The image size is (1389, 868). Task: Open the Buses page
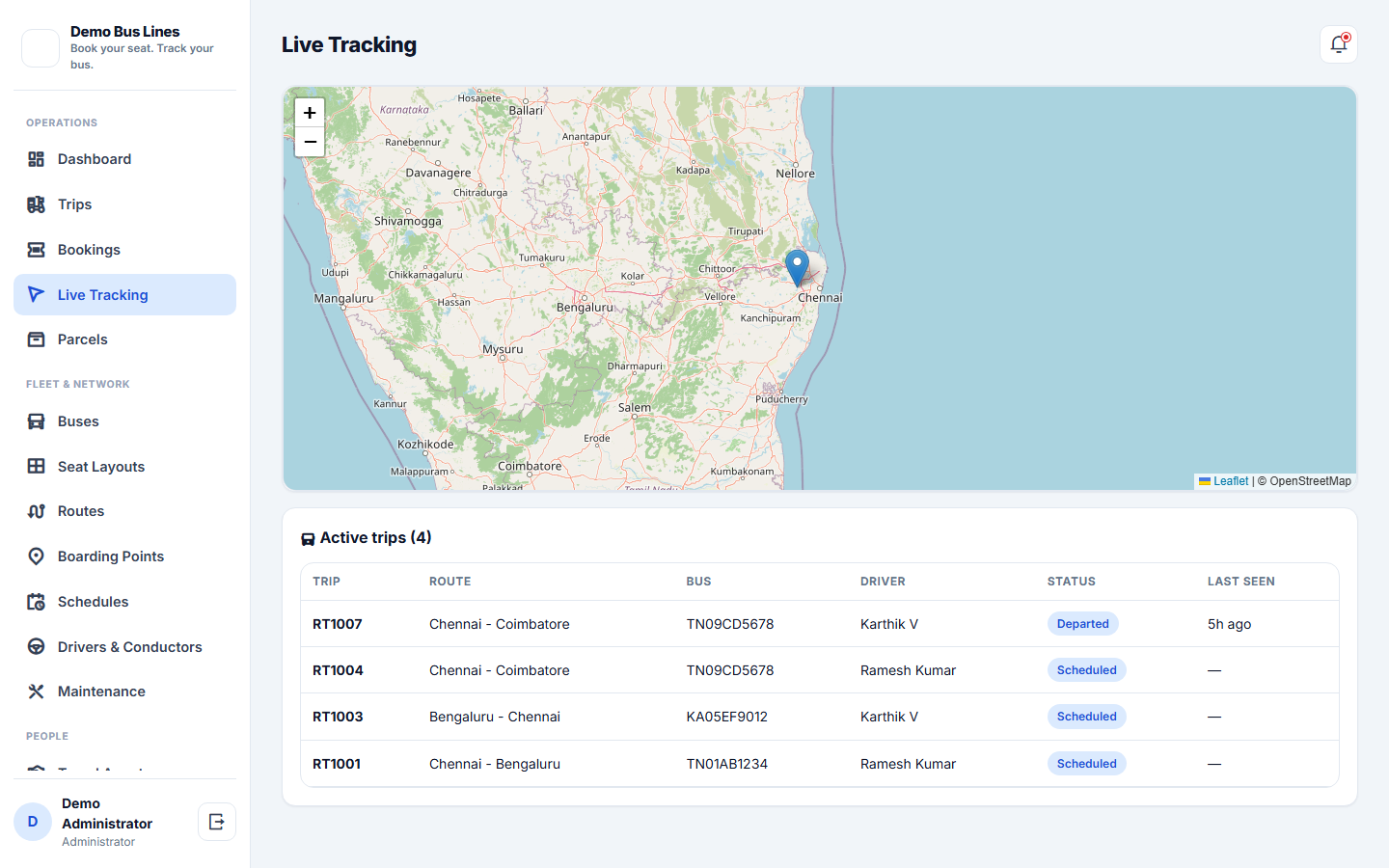[x=124, y=421]
